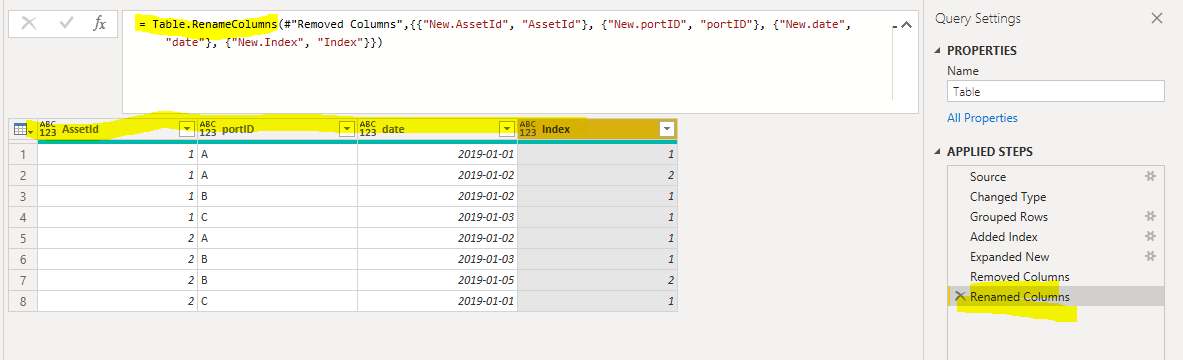
Task: Select the AssetId column header
Action: point(117,129)
